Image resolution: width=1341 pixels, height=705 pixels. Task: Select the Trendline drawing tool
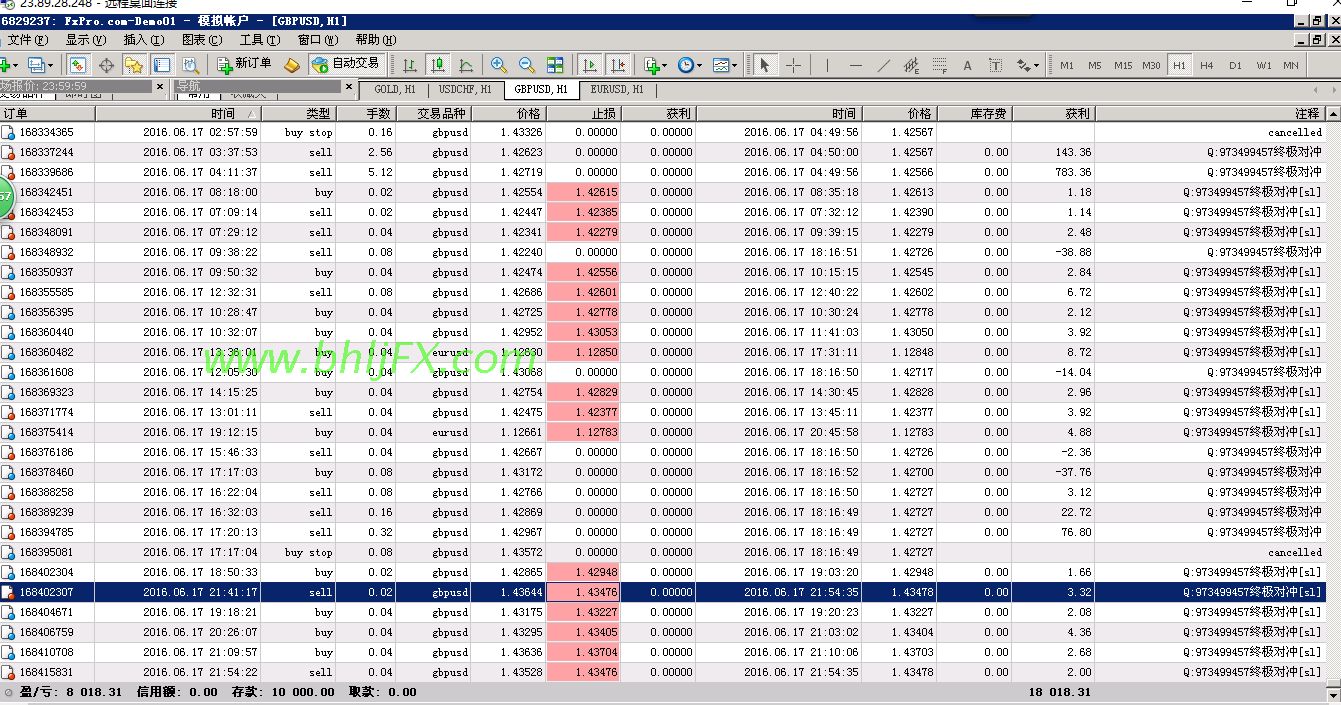[x=883, y=65]
